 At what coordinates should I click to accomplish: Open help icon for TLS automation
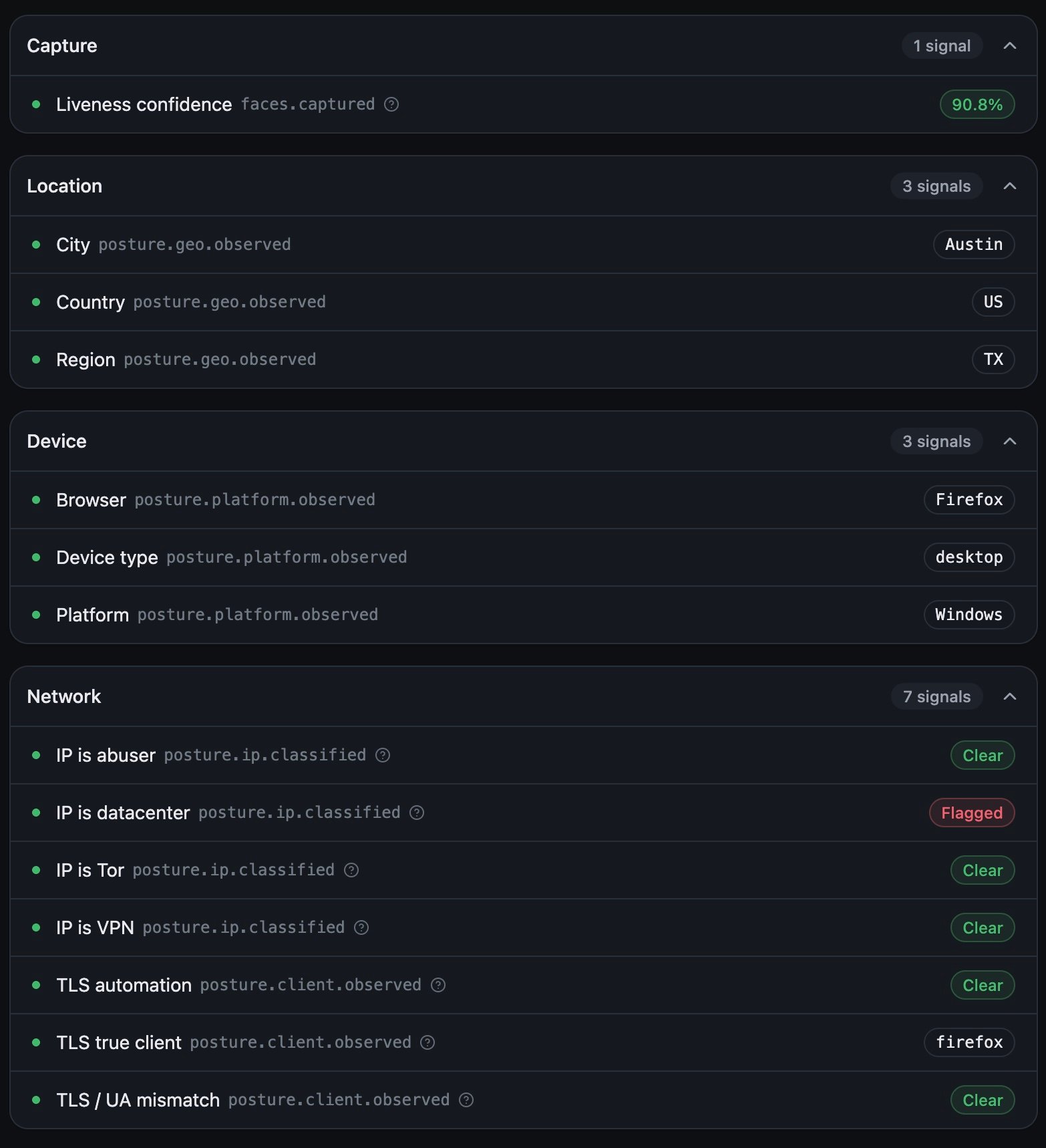[x=438, y=985]
